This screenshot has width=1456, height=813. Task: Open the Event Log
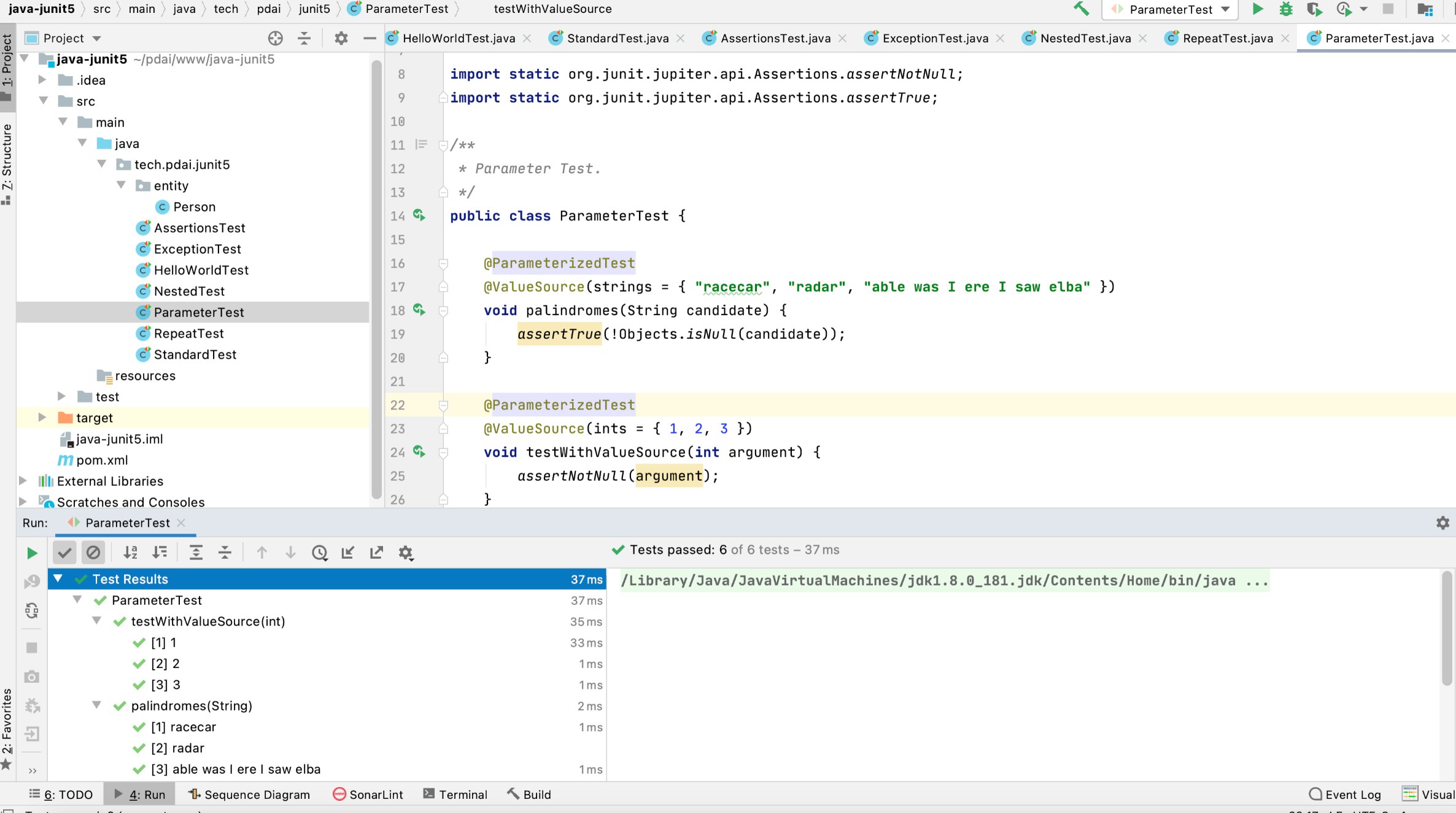click(1344, 794)
